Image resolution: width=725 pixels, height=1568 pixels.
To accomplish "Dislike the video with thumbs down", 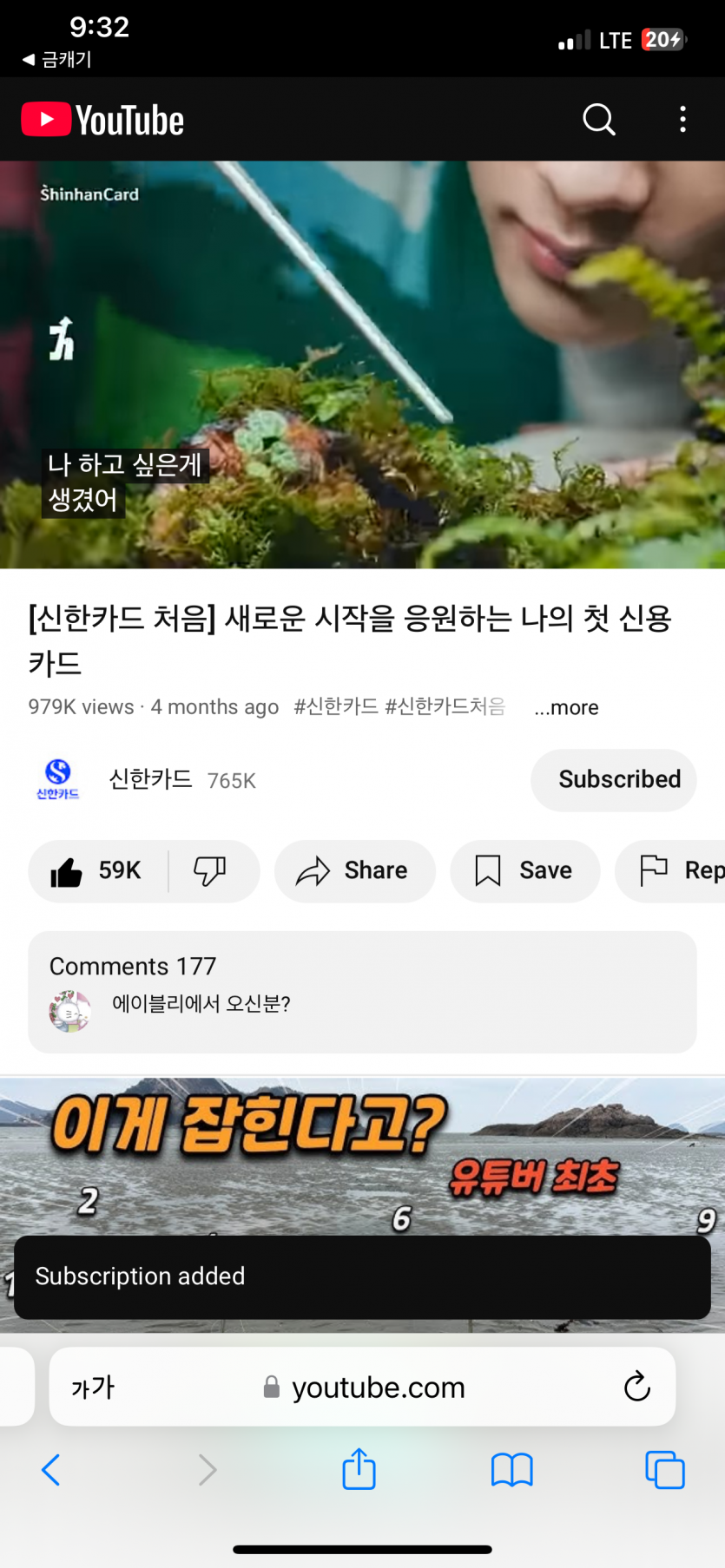I will [x=210, y=870].
